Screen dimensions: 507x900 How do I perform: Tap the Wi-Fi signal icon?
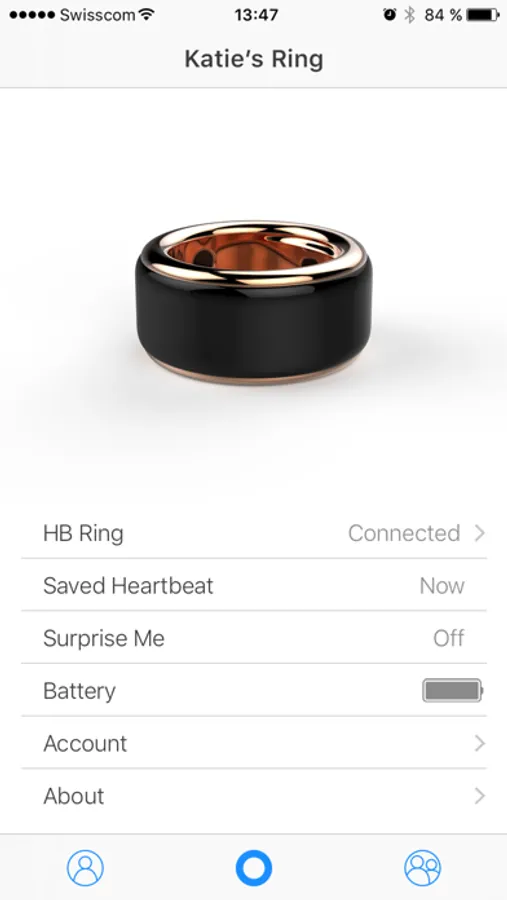[x=147, y=14]
